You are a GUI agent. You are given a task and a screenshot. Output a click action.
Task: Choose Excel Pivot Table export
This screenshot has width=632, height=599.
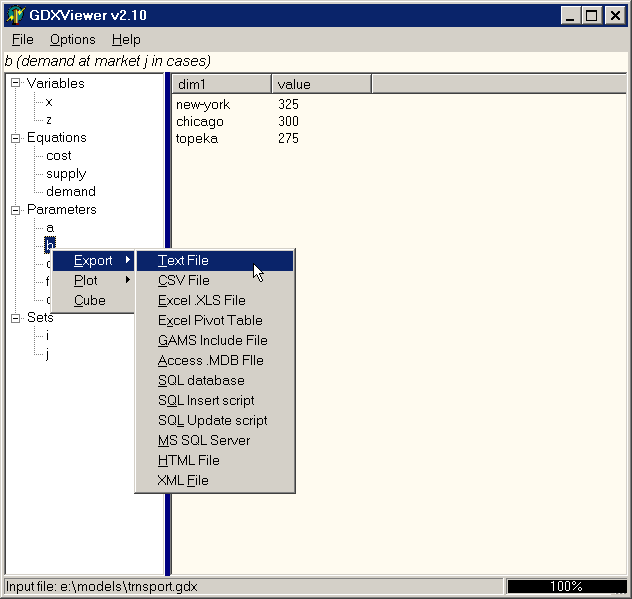(x=210, y=321)
